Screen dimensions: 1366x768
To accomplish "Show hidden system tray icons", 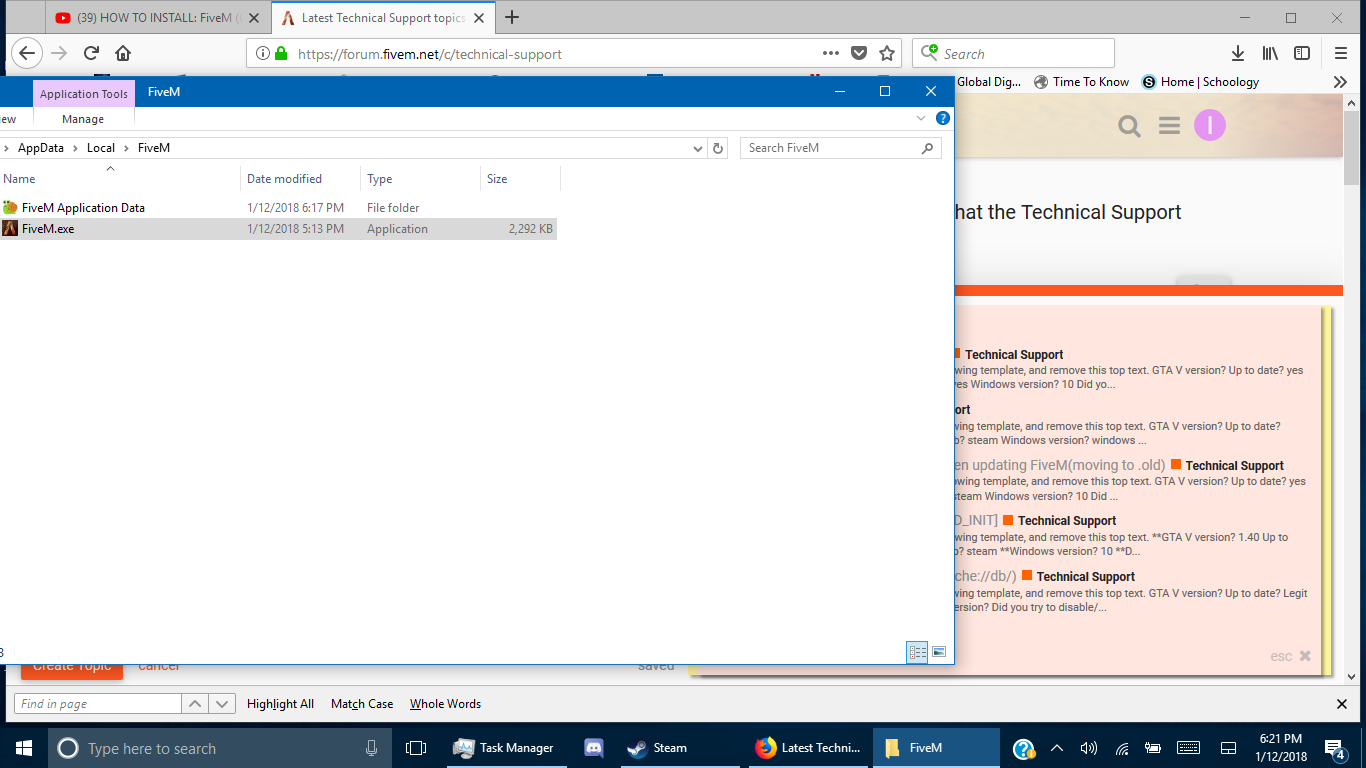I will [1058, 748].
